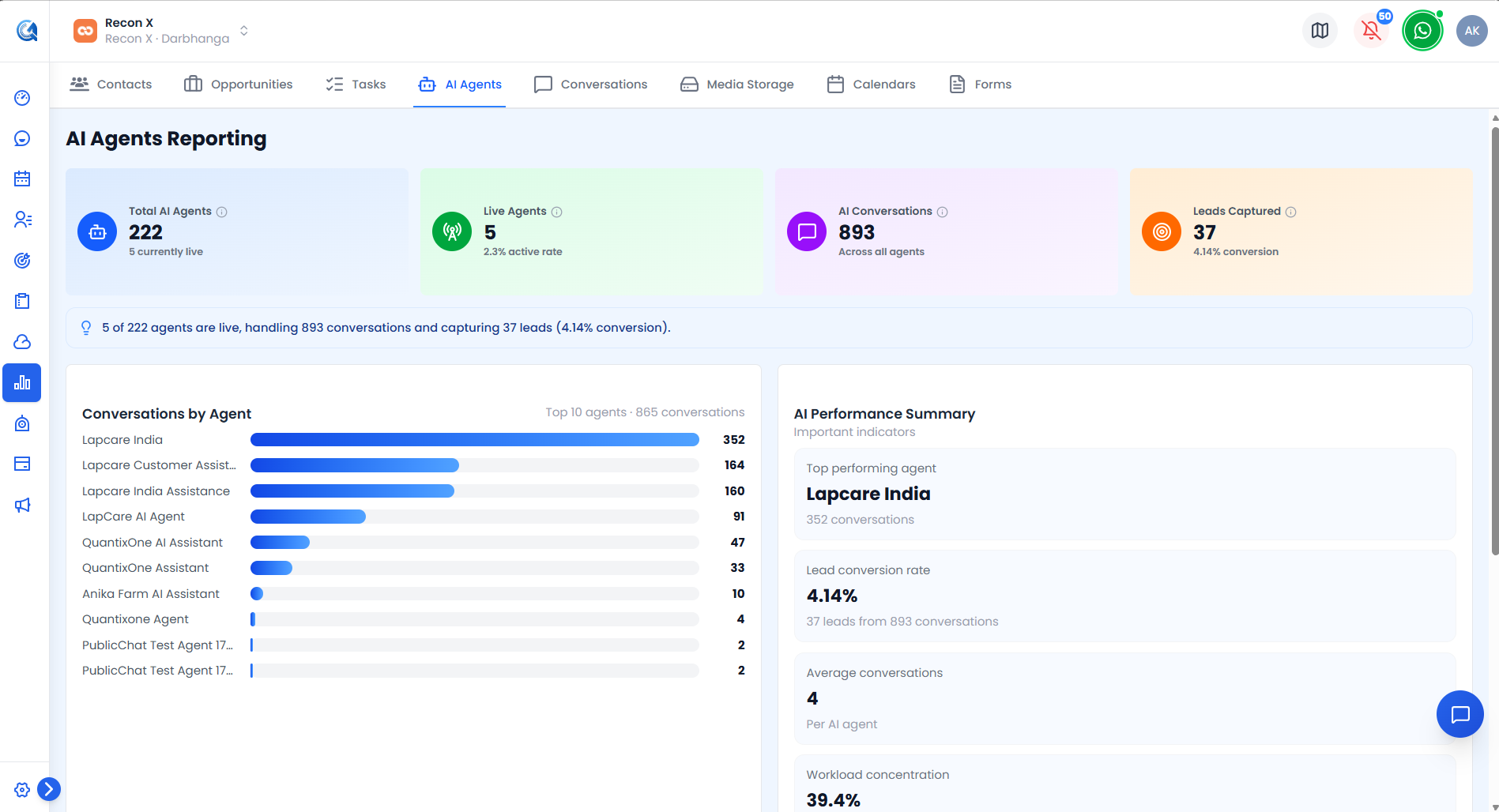The image size is (1499, 812).
Task: Open the dashboard gauge icon in sidebar
Action: (x=22, y=98)
